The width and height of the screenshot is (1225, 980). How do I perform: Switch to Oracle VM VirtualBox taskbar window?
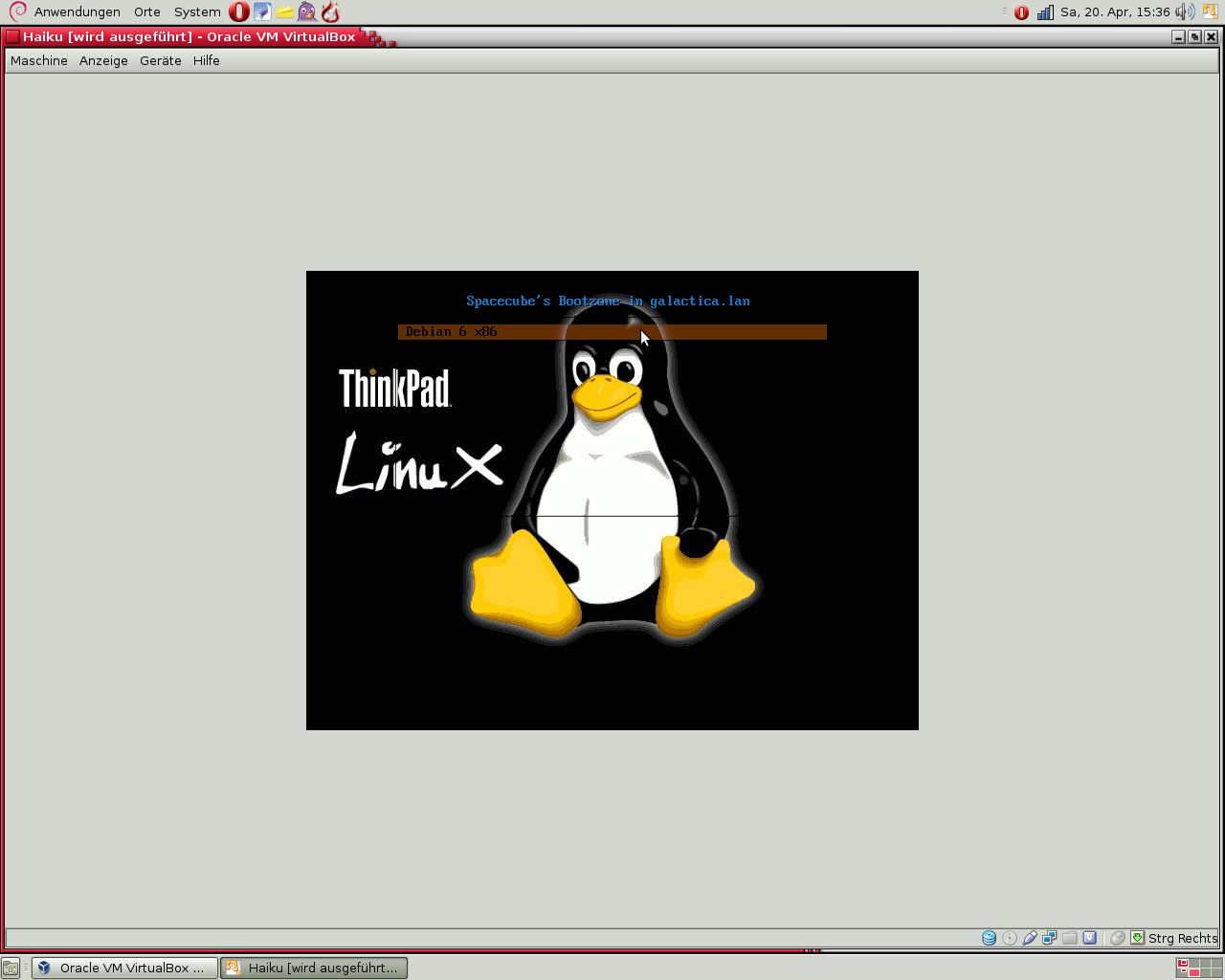point(125,968)
